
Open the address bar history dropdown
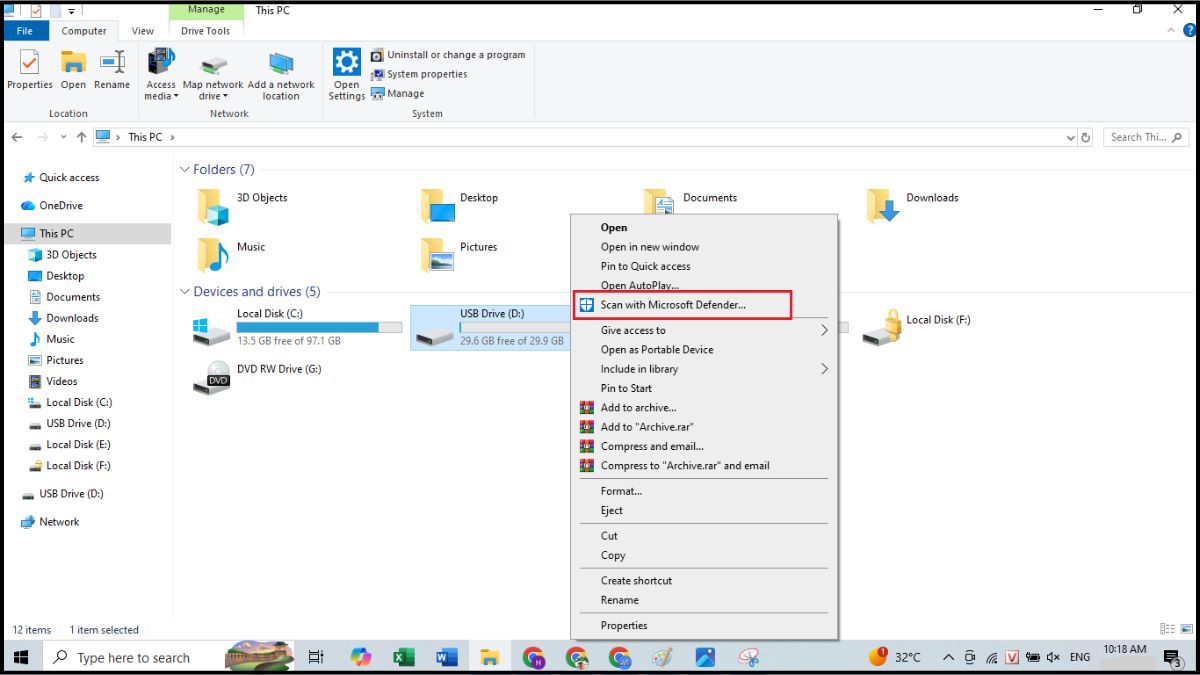[x=1071, y=137]
